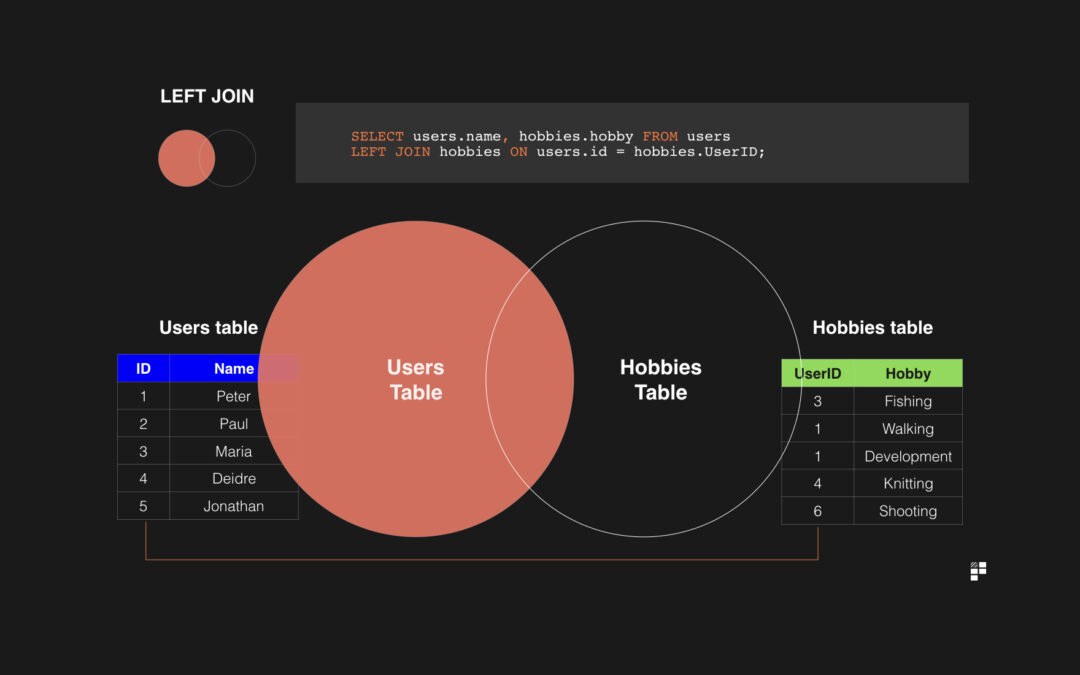
Task: Select the "Jonathan" cell
Action: pos(233,506)
